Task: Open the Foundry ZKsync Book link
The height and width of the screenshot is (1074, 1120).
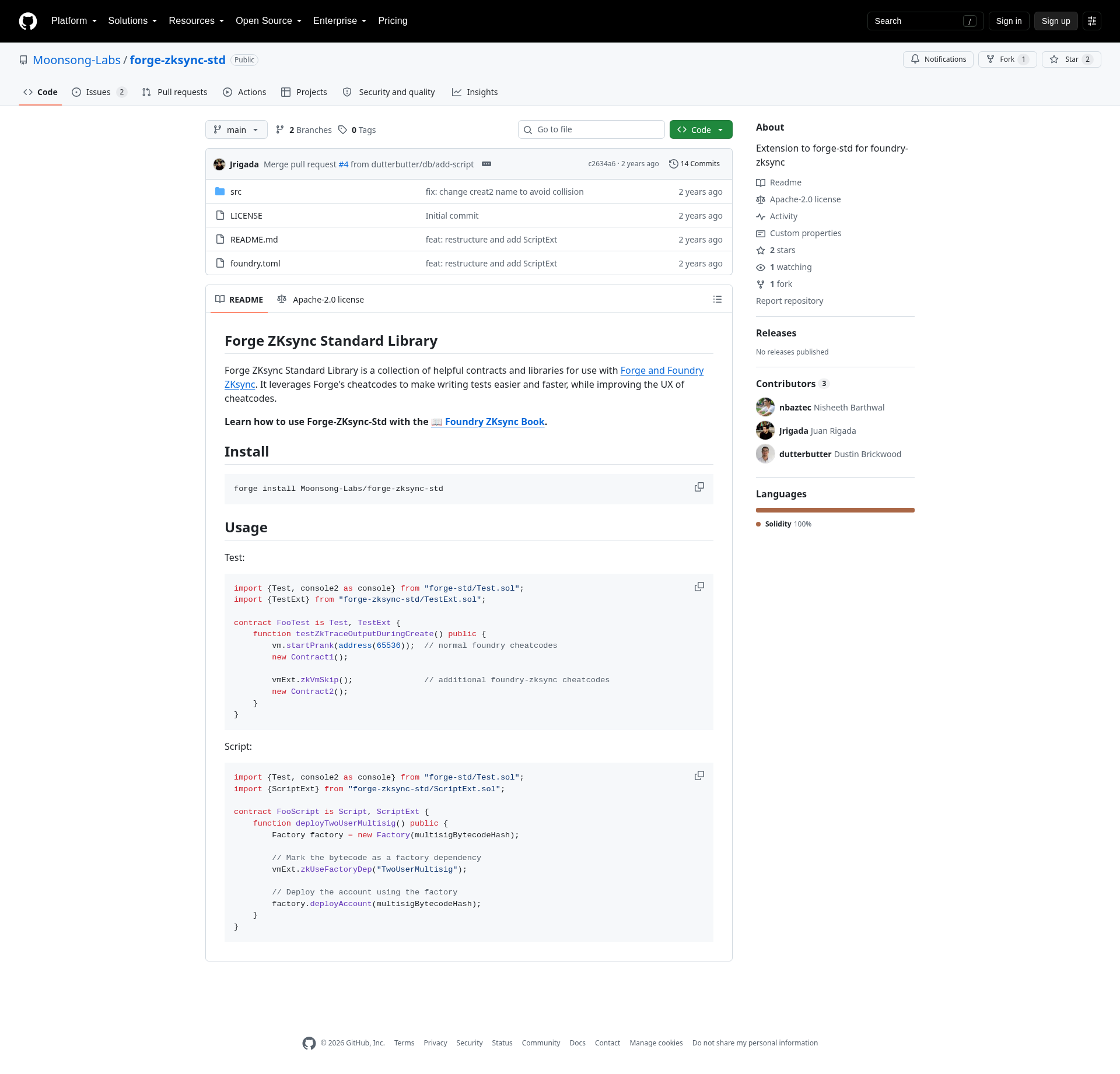Action: (488, 422)
